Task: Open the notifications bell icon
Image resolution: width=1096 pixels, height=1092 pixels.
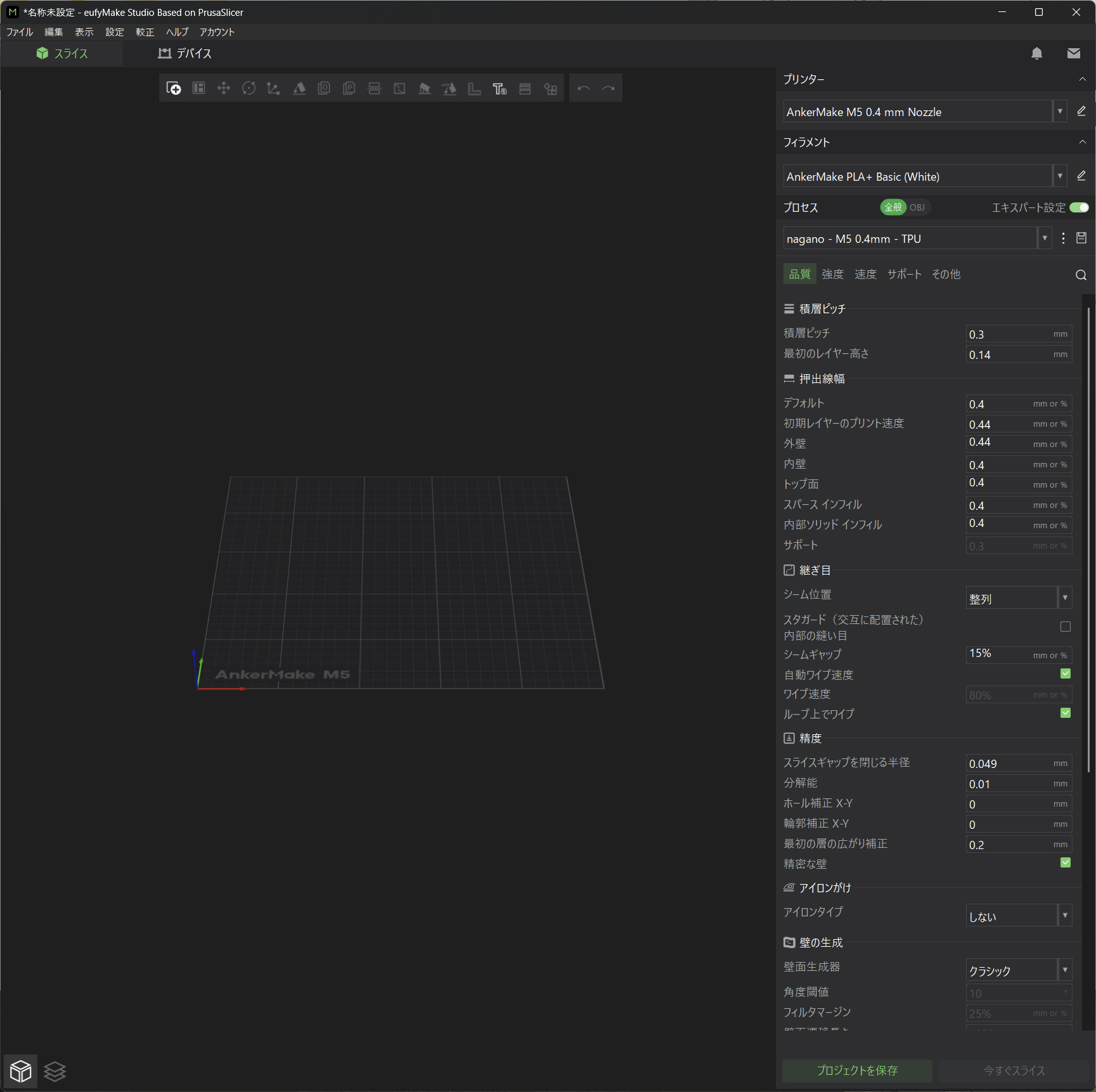Action: [1036, 53]
